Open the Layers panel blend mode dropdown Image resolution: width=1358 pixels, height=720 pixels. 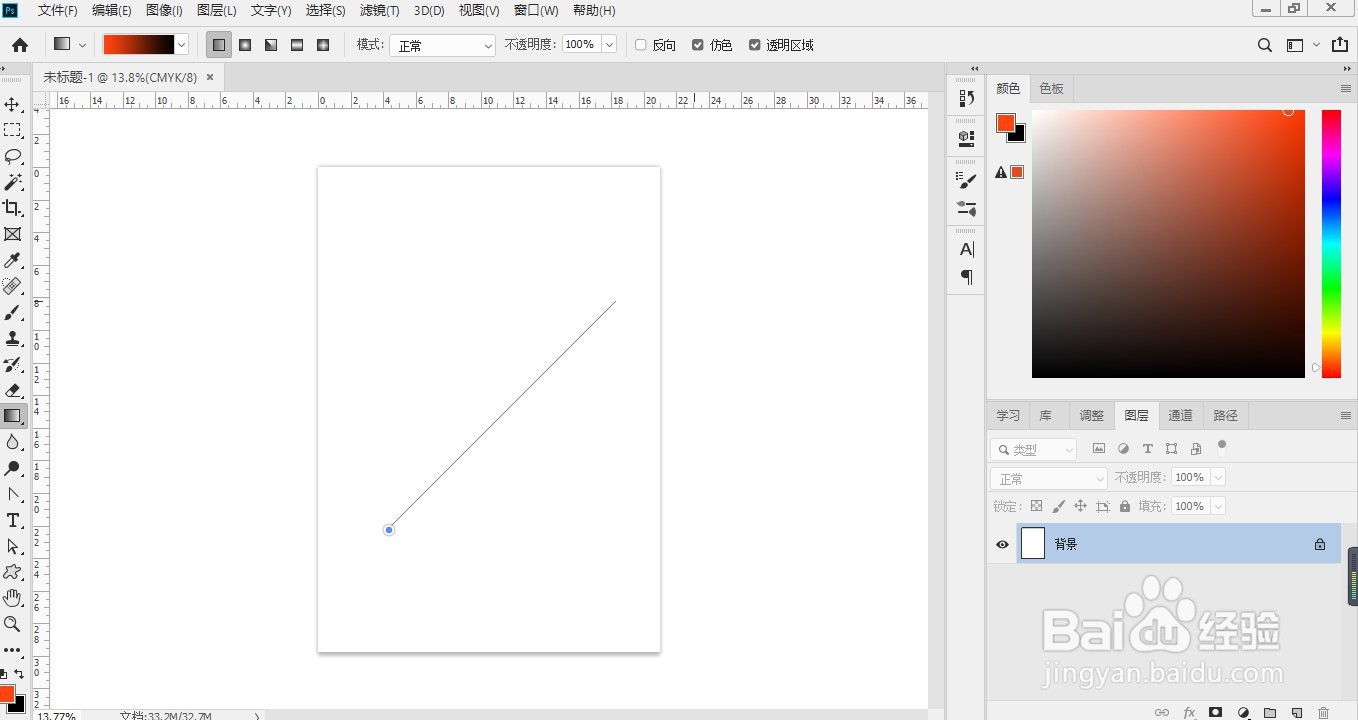point(1049,479)
